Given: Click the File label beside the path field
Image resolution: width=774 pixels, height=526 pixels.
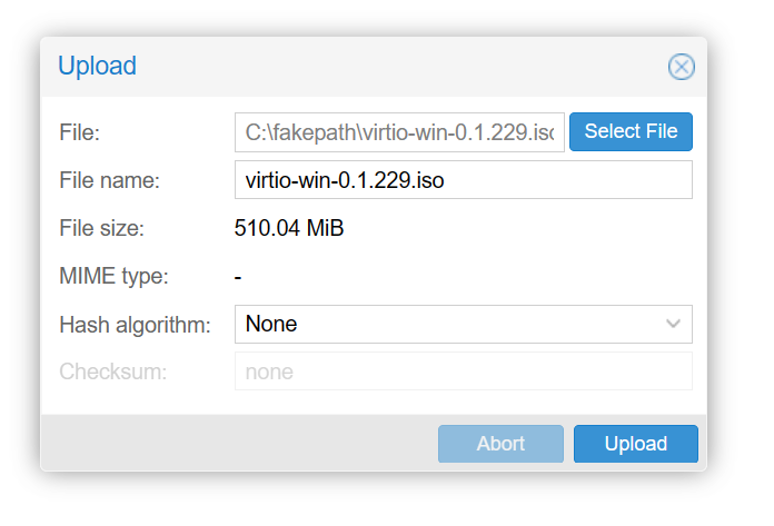Looking at the screenshot, I should coord(79,133).
